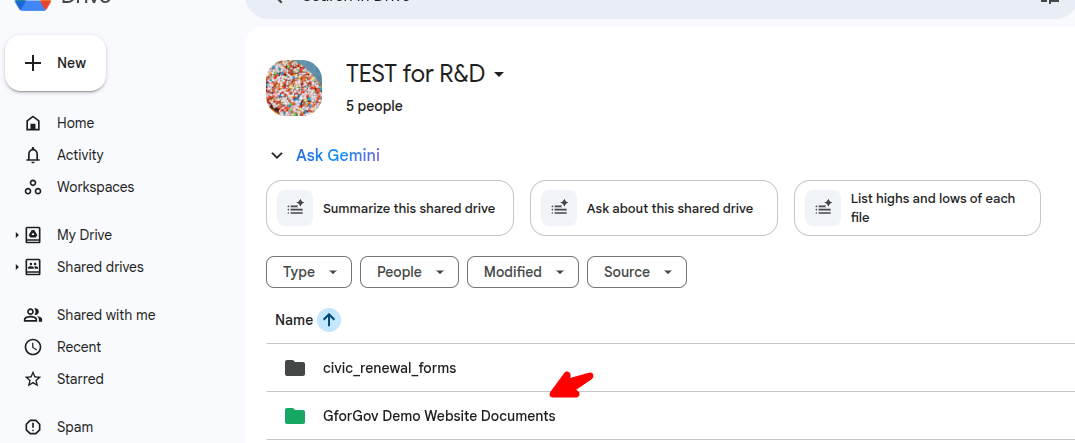Open Recent files
The height and width of the screenshot is (443, 1075).
click(79, 347)
